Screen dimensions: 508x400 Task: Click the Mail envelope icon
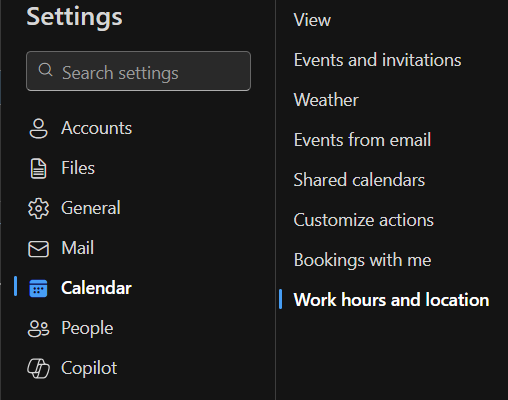coord(38,249)
